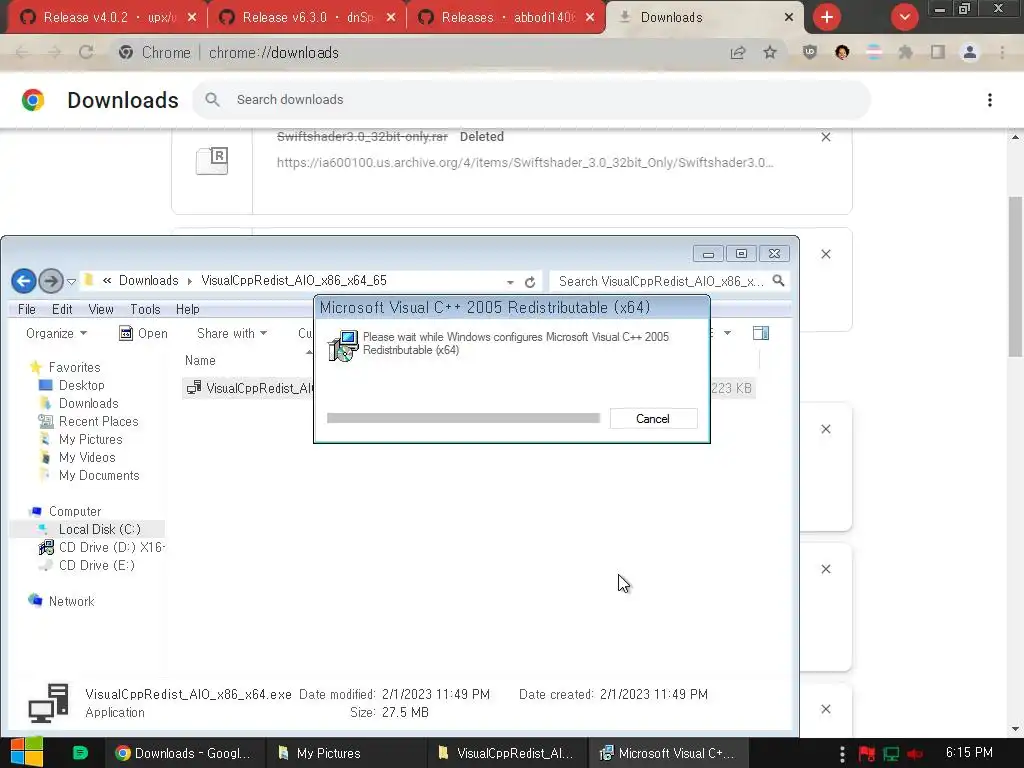Open the change-view options dropdown arrow
The width and height of the screenshot is (1024, 768).
pos(727,333)
